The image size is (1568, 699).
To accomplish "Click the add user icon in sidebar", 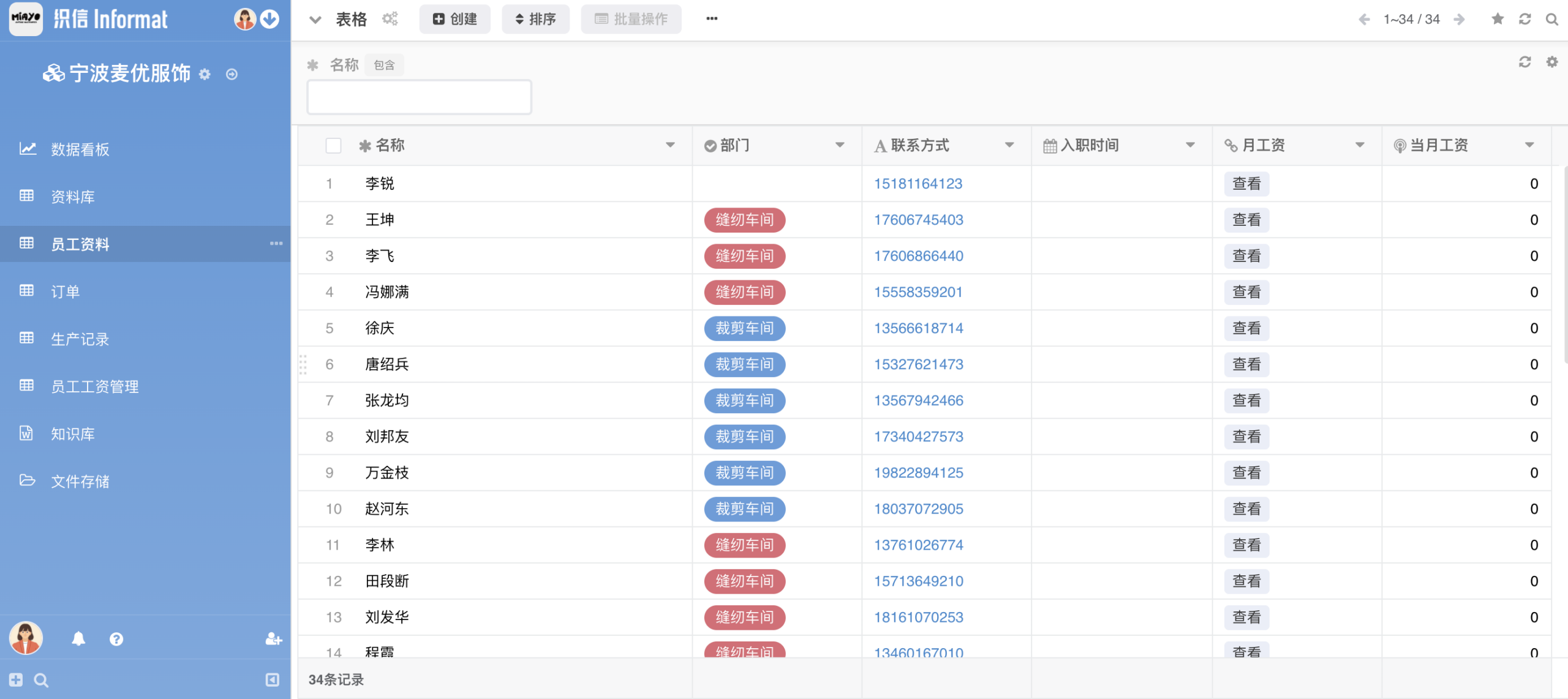I will point(273,639).
